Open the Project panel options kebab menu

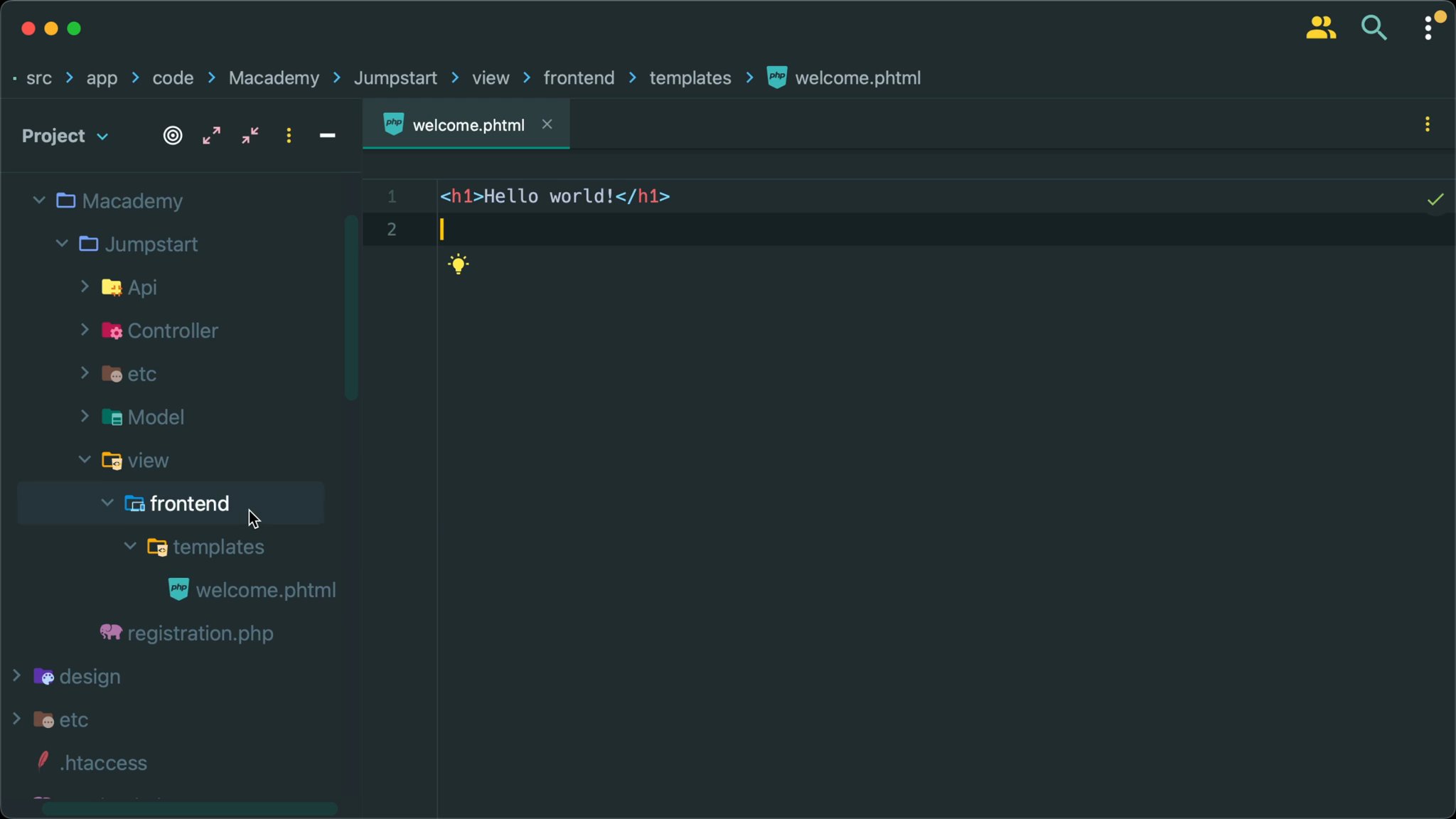tap(289, 135)
